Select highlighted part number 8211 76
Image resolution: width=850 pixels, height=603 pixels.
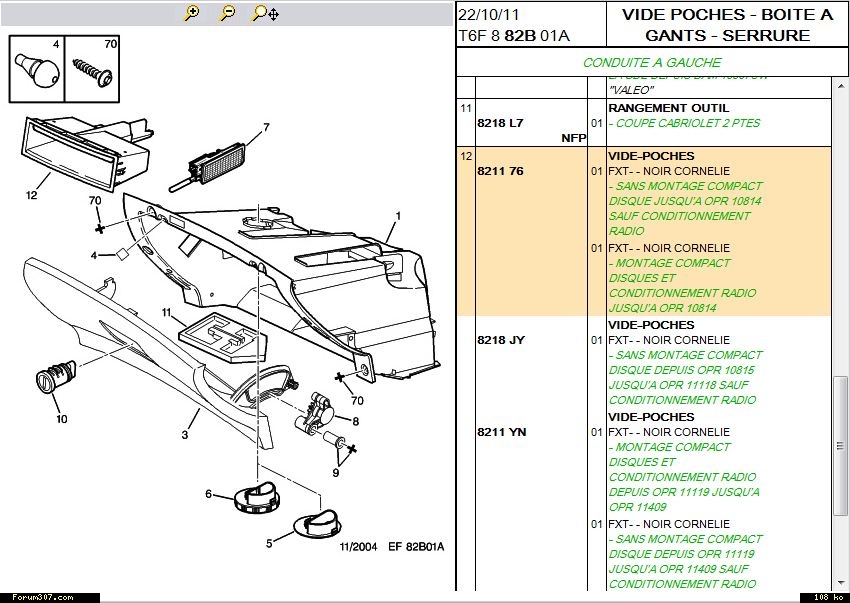[500, 171]
